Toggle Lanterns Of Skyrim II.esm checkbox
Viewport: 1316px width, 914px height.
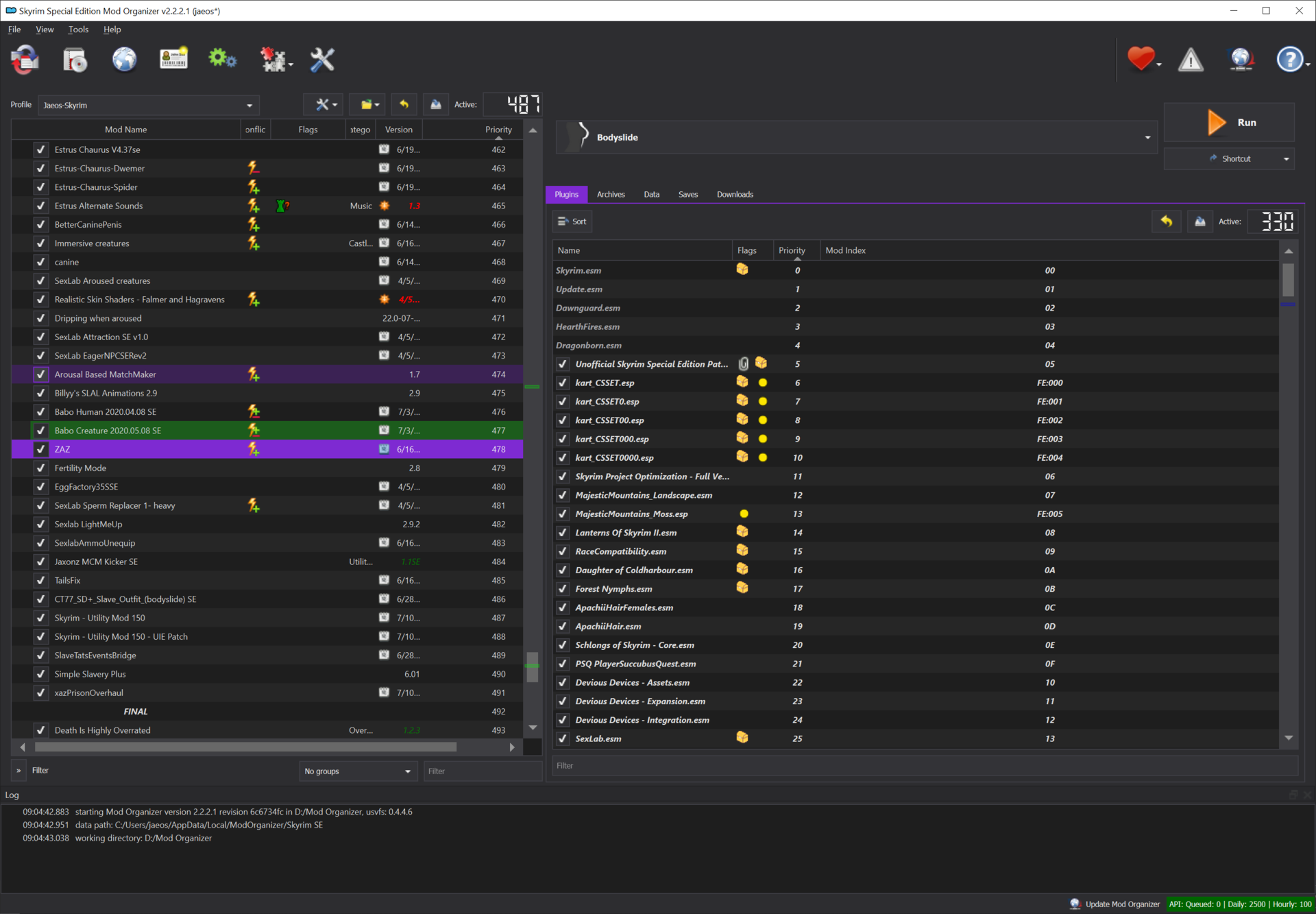tap(563, 533)
